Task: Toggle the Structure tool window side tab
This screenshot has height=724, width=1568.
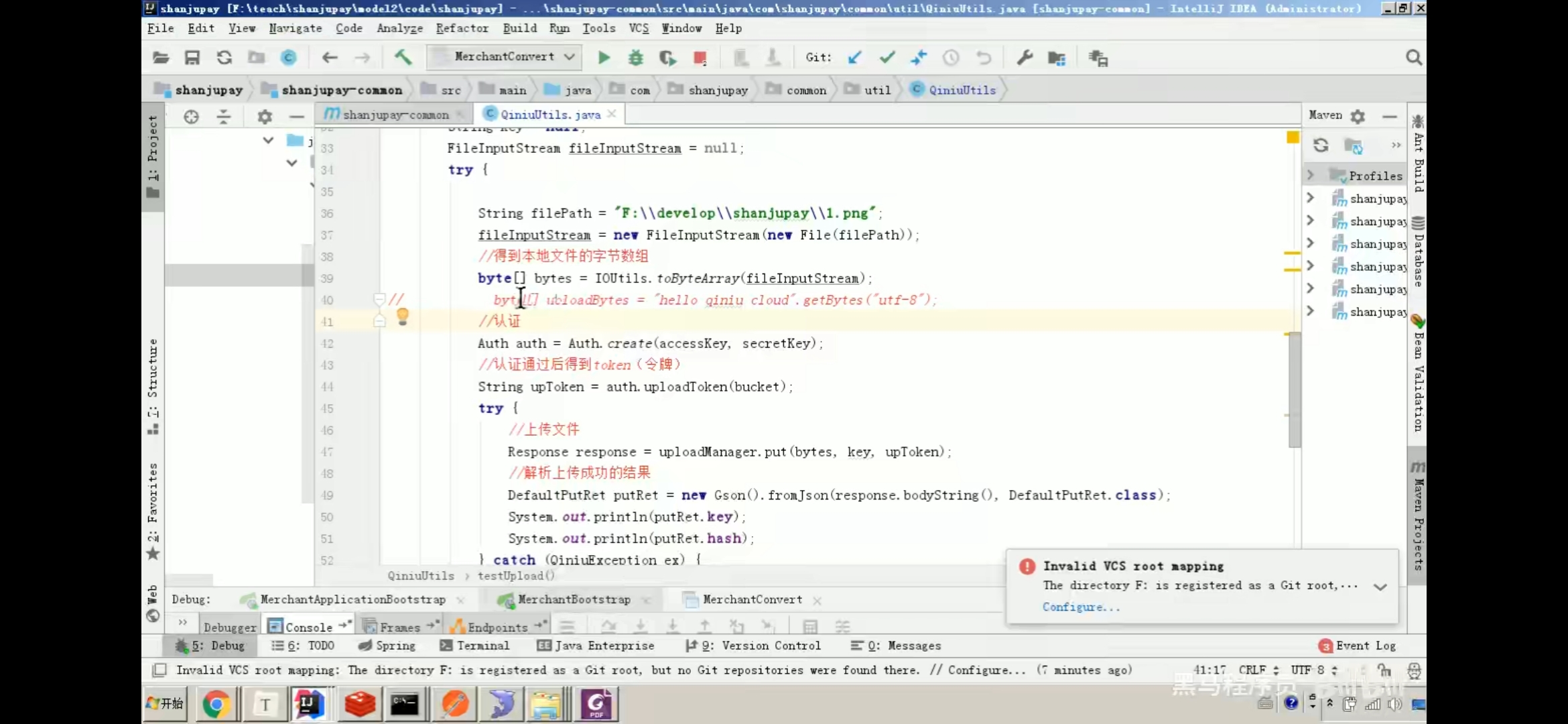Action: (153, 385)
